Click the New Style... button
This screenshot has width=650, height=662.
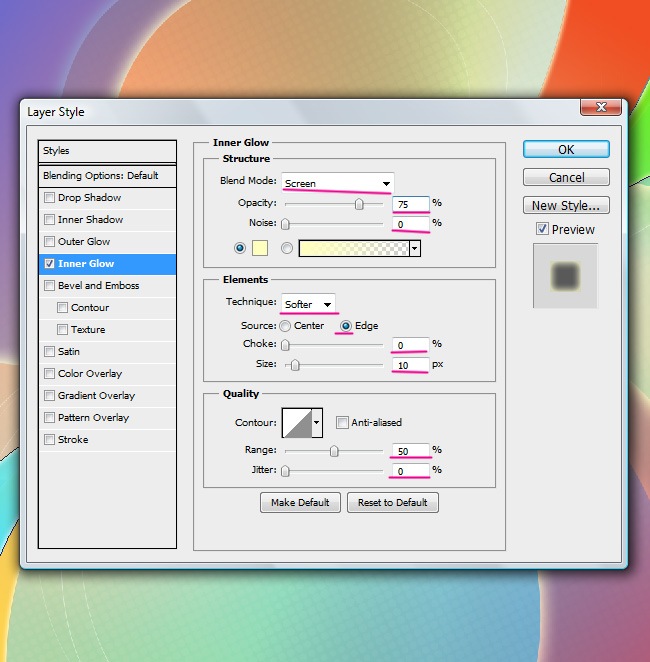pos(566,206)
